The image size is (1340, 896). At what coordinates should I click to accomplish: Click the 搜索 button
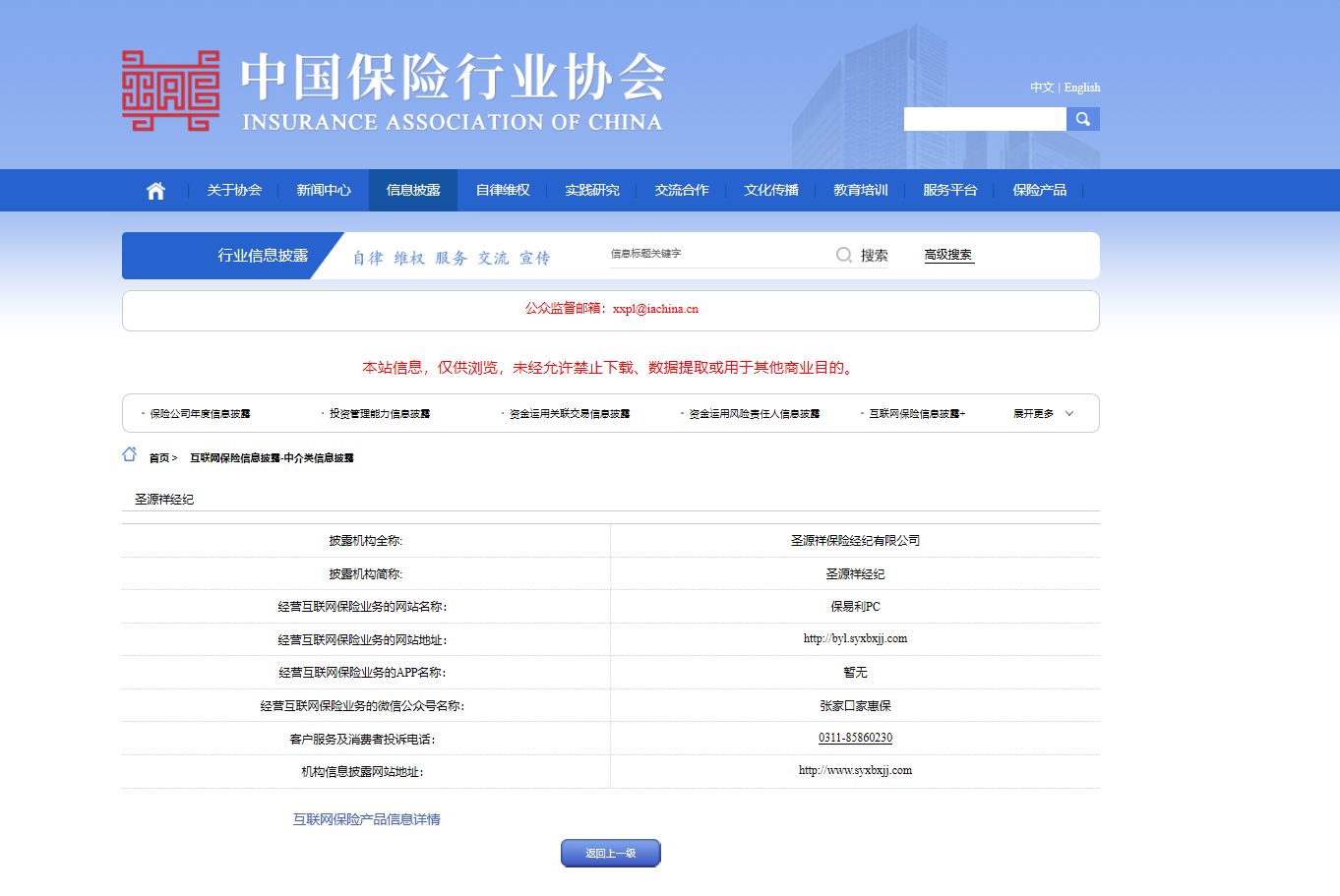[x=875, y=256]
